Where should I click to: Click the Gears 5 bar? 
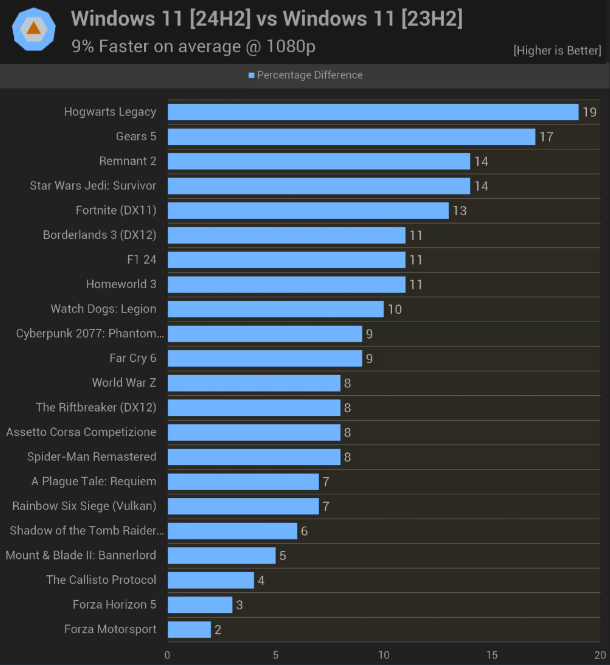click(x=351, y=136)
